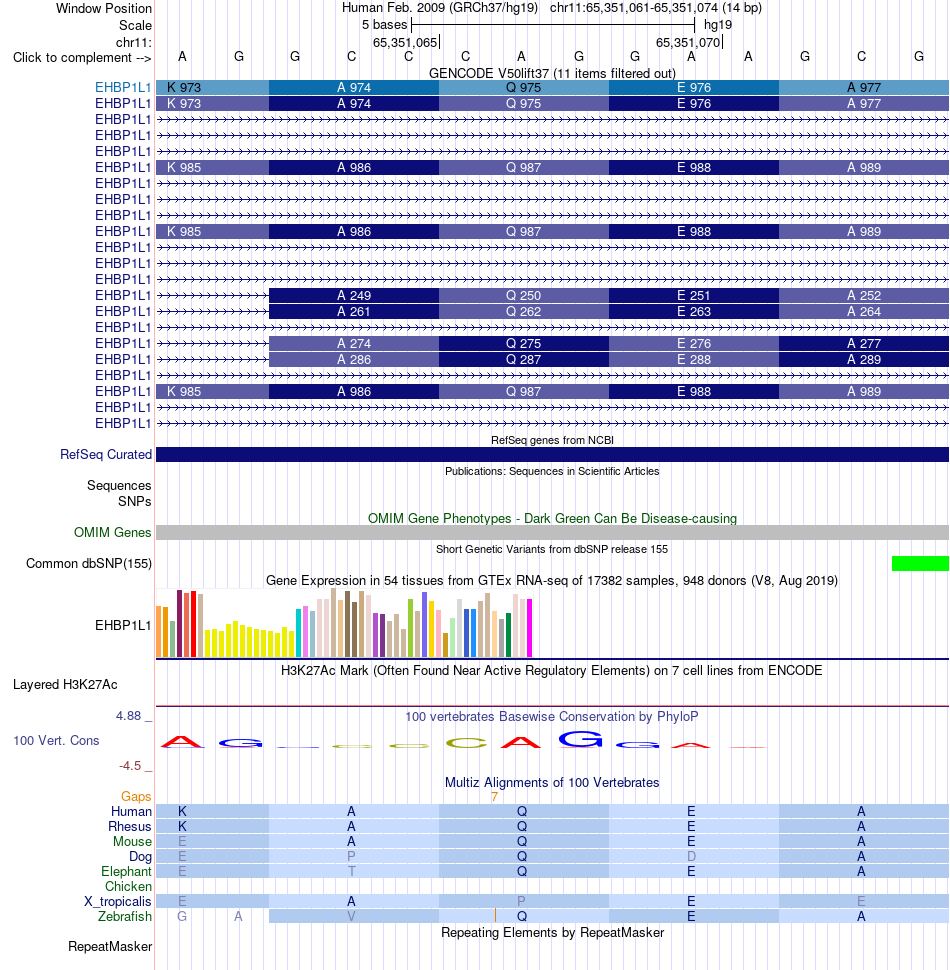The width and height of the screenshot is (950, 970).
Task: Click the 'V' residue in Zebrafish row
Action: [x=351, y=916]
